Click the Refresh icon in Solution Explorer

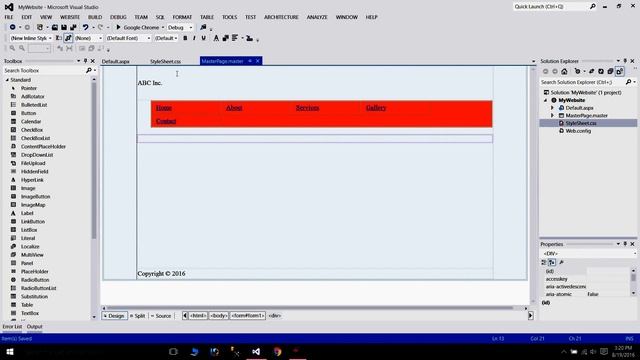(x=601, y=71)
